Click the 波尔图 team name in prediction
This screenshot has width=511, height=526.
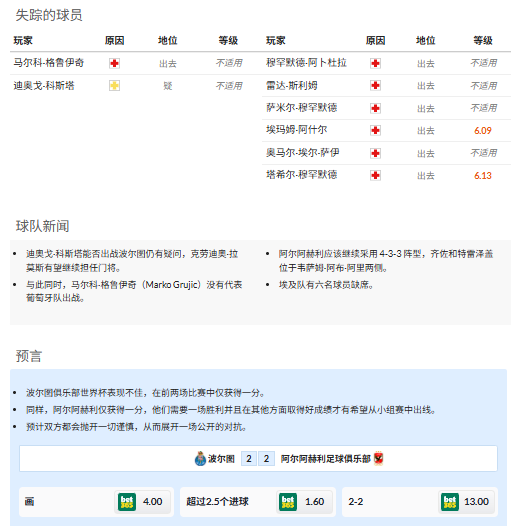click(x=221, y=459)
